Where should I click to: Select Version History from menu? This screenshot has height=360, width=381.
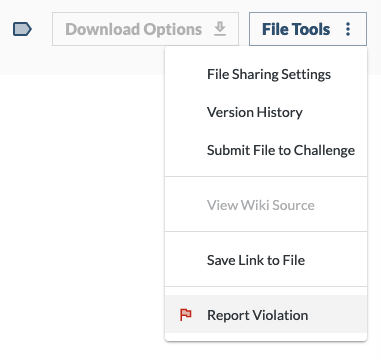click(x=266, y=112)
